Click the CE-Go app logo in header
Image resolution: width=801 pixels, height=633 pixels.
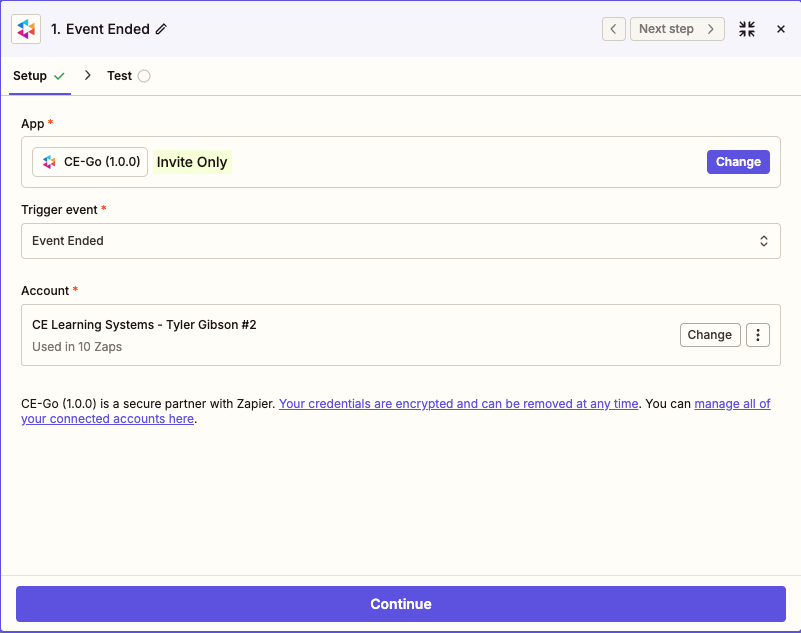click(26, 29)
